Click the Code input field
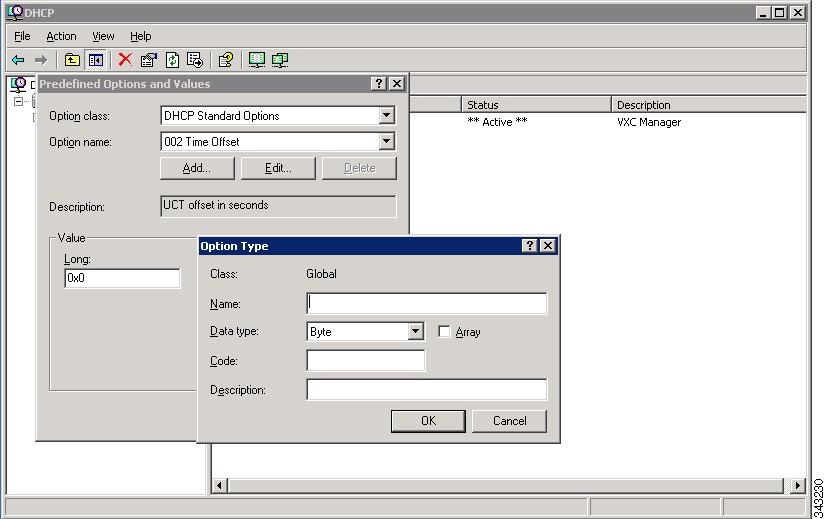The image size is (826, 519). (366, 360)
